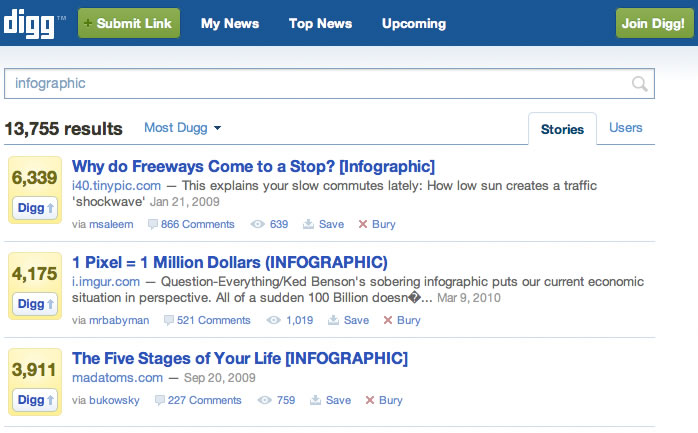Click the search magnifier icon
The width and height of the screenshot is (698, 433).
click(x=639, y=84)
